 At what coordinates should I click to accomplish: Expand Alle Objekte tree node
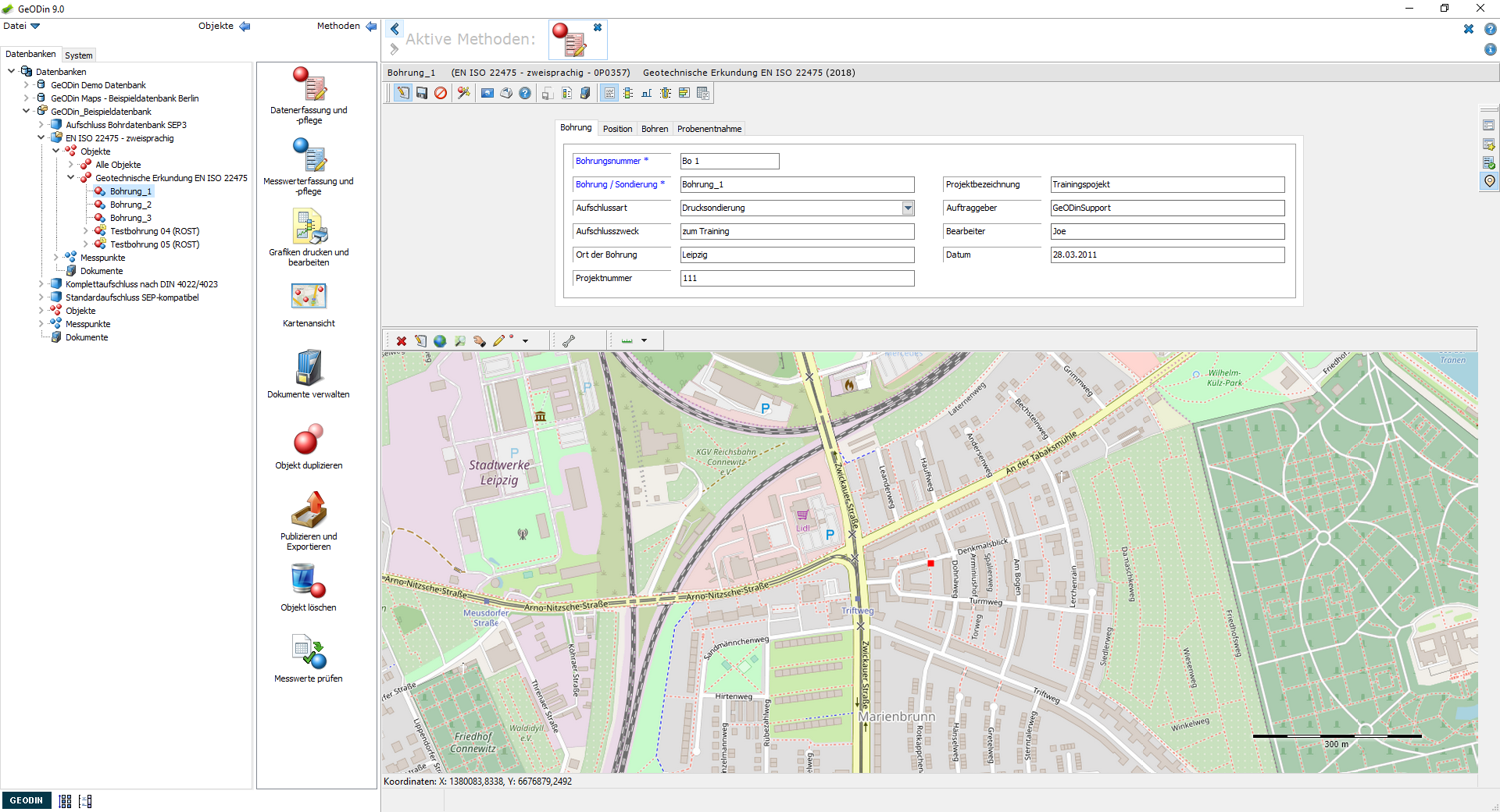click(x=71, y=165)
